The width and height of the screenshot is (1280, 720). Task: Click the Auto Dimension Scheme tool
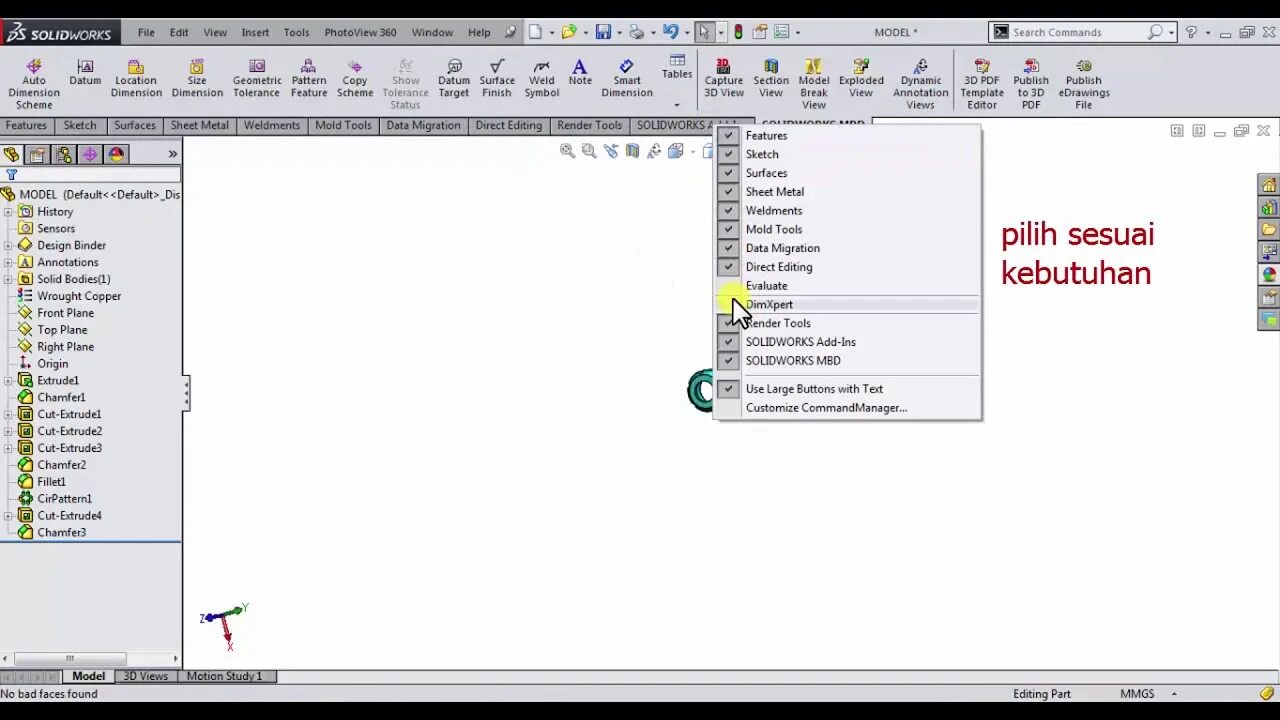[34, 84]
